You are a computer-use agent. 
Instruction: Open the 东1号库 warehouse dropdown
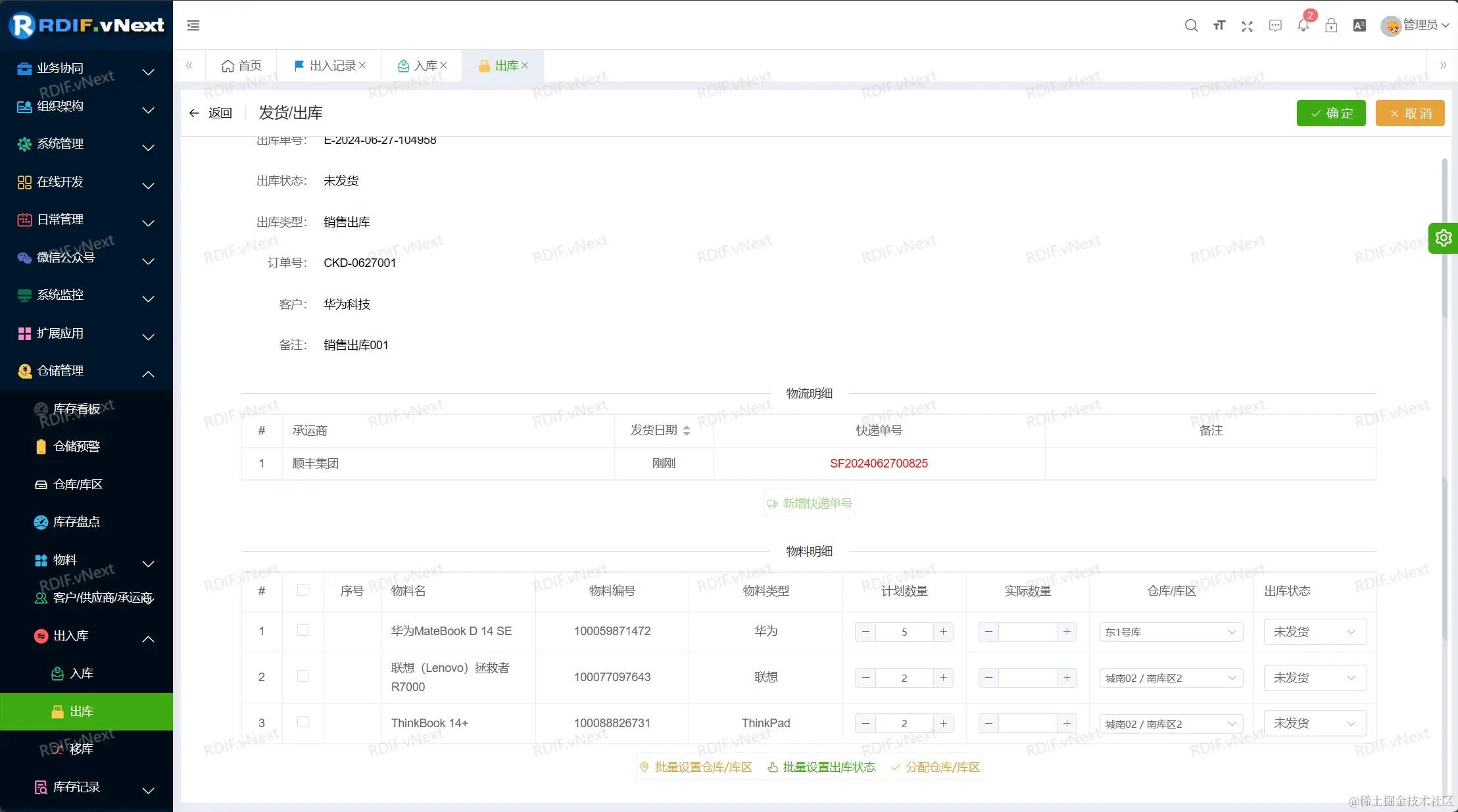pyautogui.click(x=1171, y=632)
